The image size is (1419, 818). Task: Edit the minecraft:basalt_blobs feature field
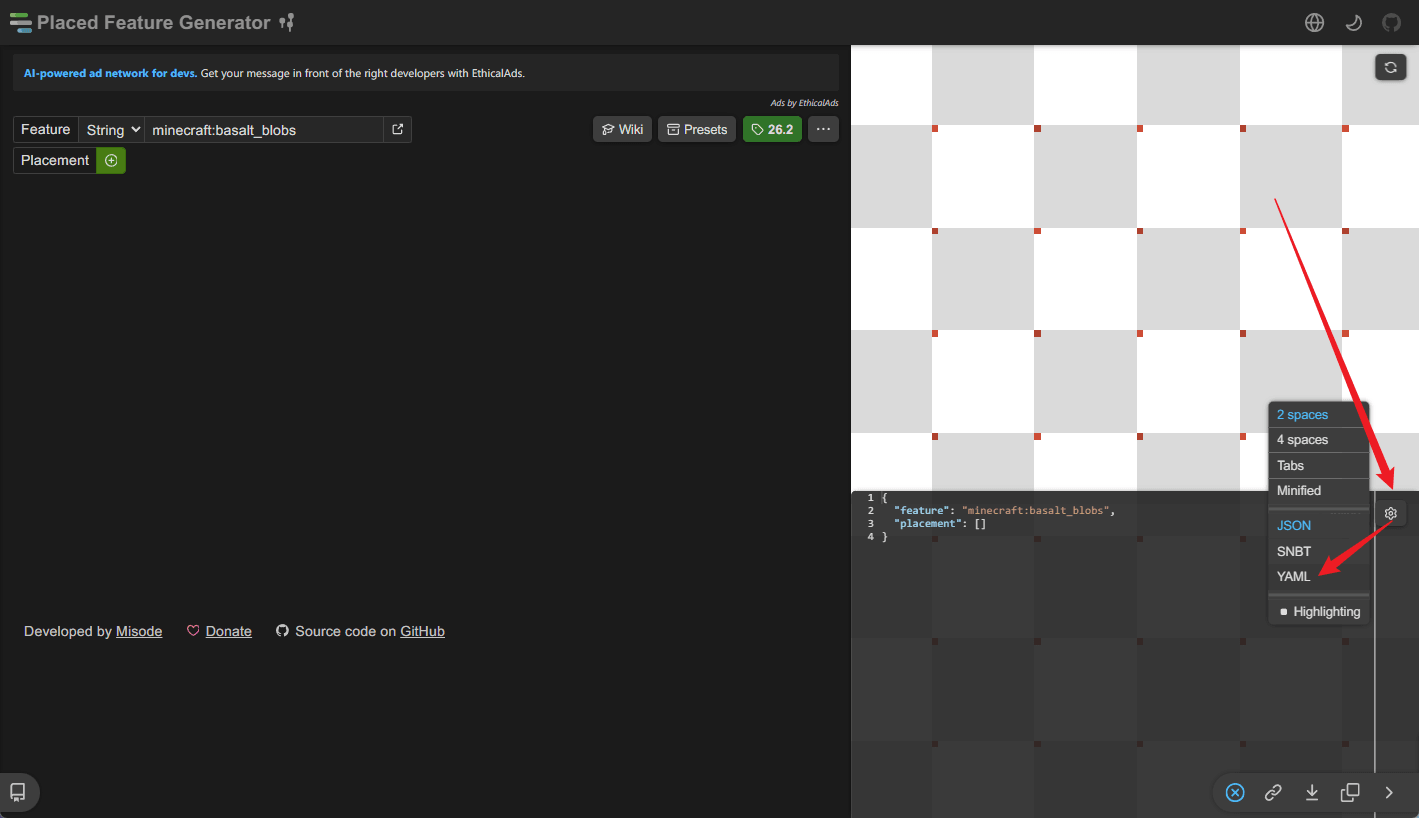point(264,129)
